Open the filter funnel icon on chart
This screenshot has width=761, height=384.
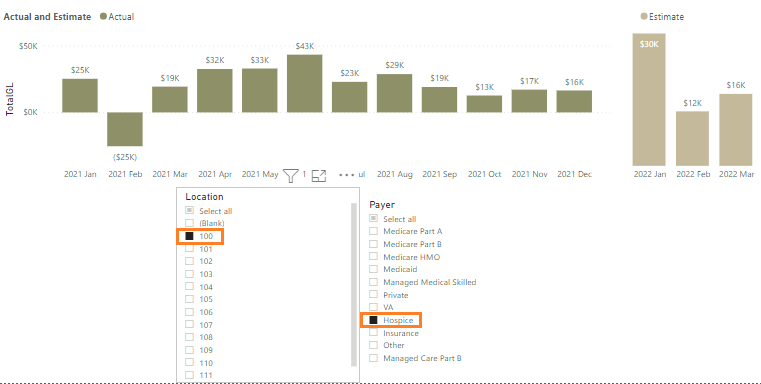[x=290, y=176]
